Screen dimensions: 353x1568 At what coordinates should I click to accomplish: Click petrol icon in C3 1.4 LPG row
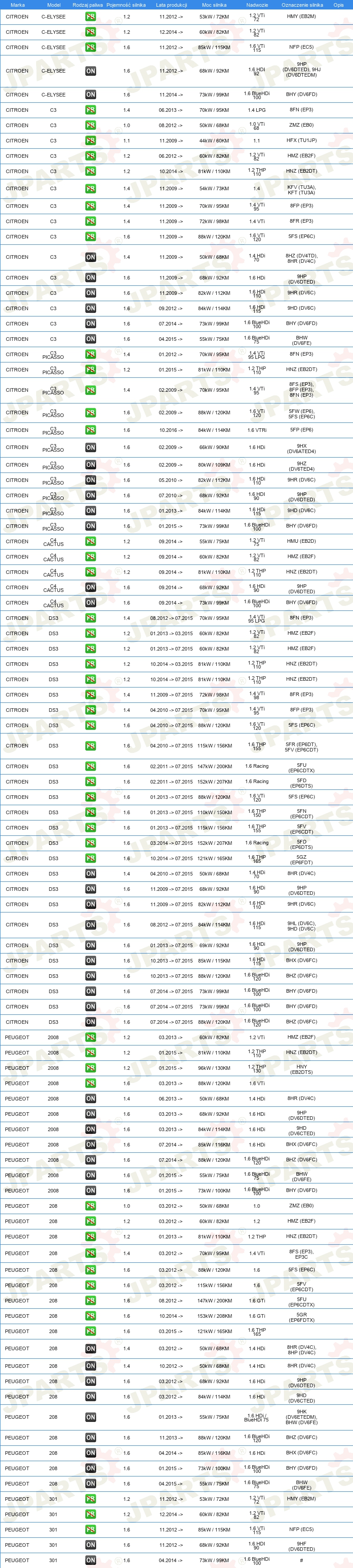coord(90,110)
